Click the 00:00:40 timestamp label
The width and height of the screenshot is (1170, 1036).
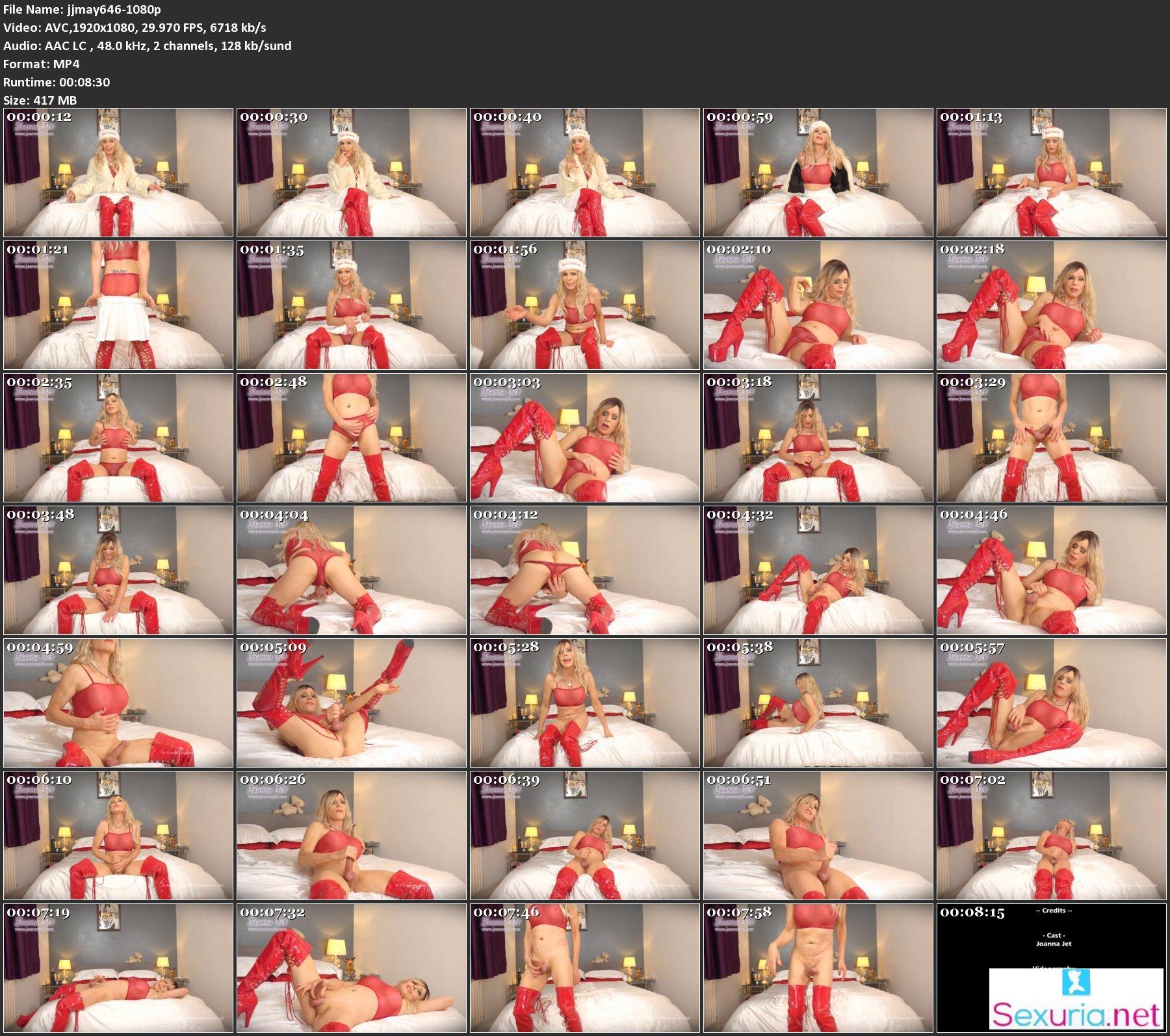pyautogui.click(x=506, y=117)
